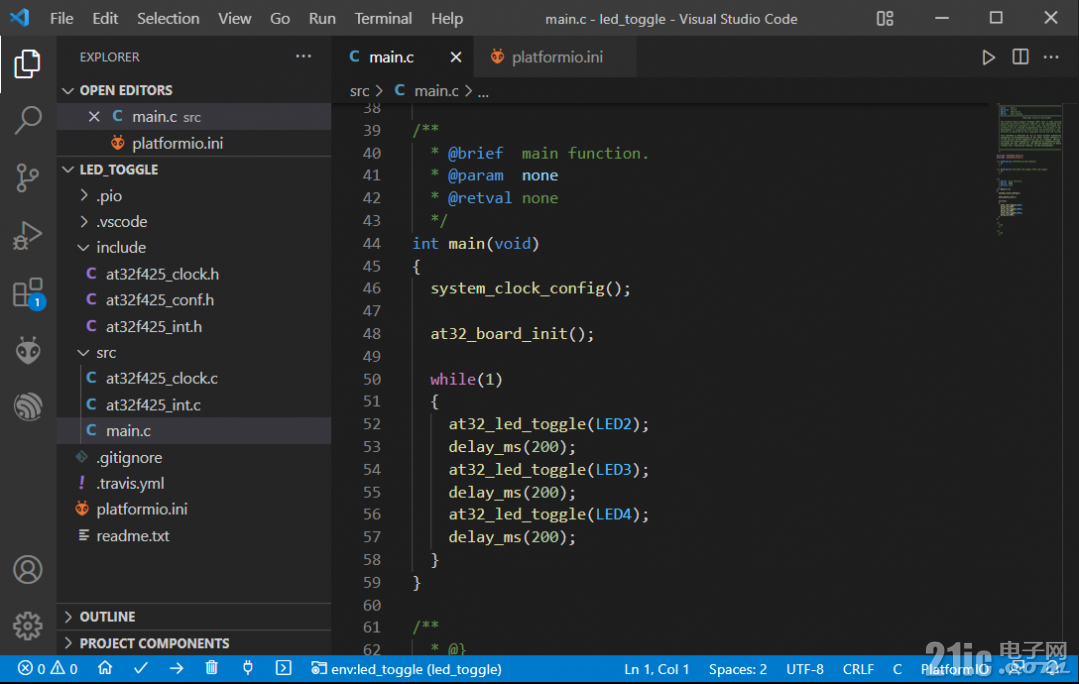Open platformio.ini from Open Editors list
The height and width of the screenshot is (684, 1079).
(x=194, y=143)
